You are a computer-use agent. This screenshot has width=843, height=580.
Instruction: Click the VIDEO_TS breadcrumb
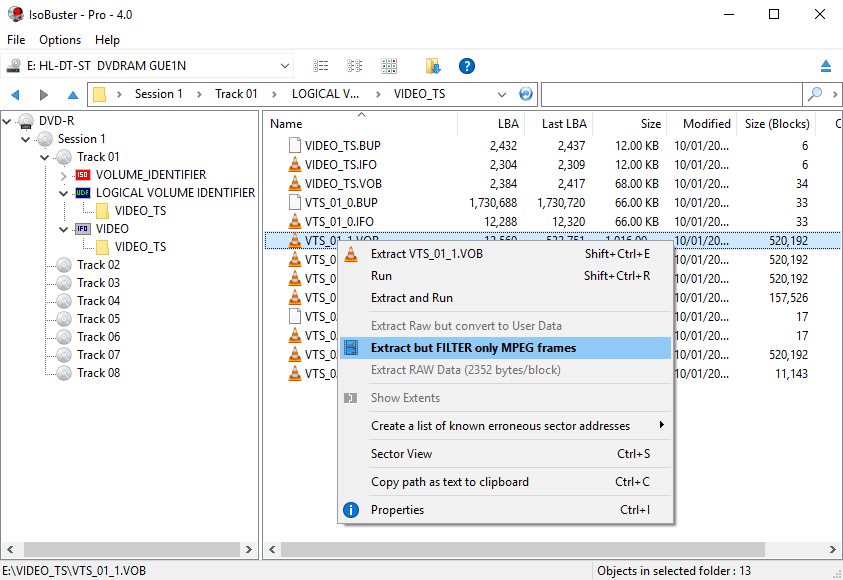419,94
